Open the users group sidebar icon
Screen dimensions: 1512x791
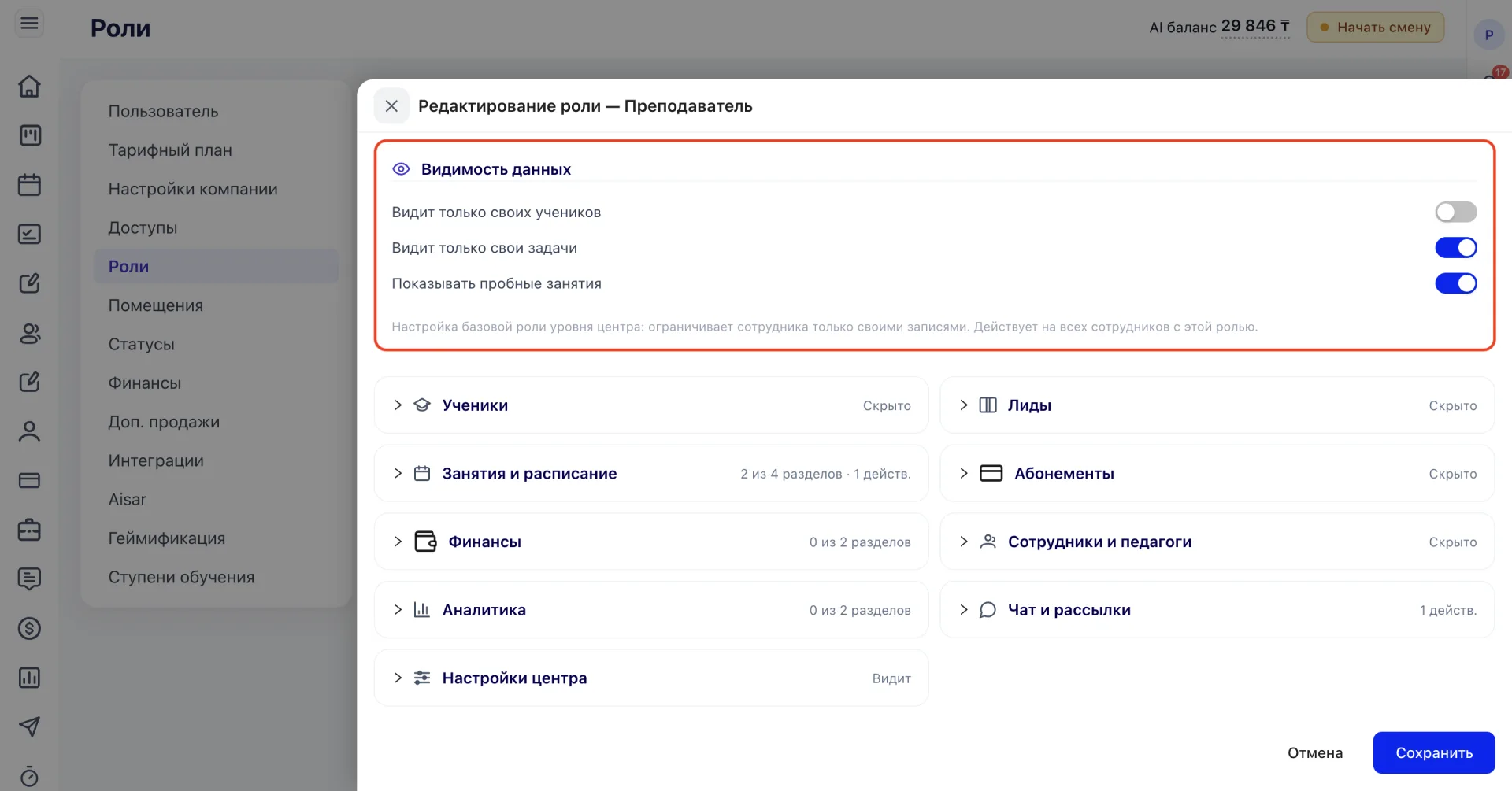(x=29, y=333)
